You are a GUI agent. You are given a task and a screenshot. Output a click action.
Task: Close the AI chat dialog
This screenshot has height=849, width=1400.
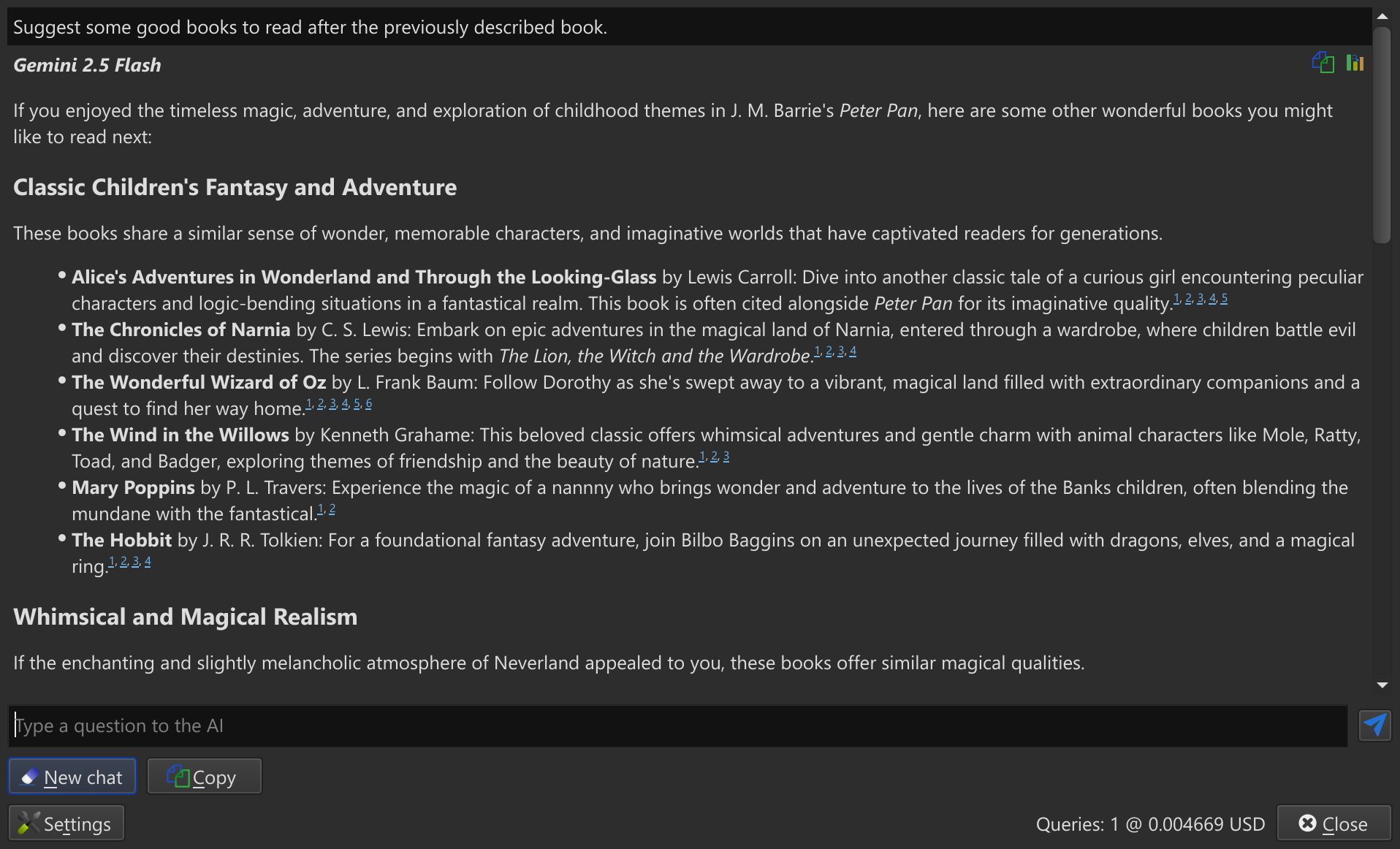pyautogui.click(x=1334, y=823)
